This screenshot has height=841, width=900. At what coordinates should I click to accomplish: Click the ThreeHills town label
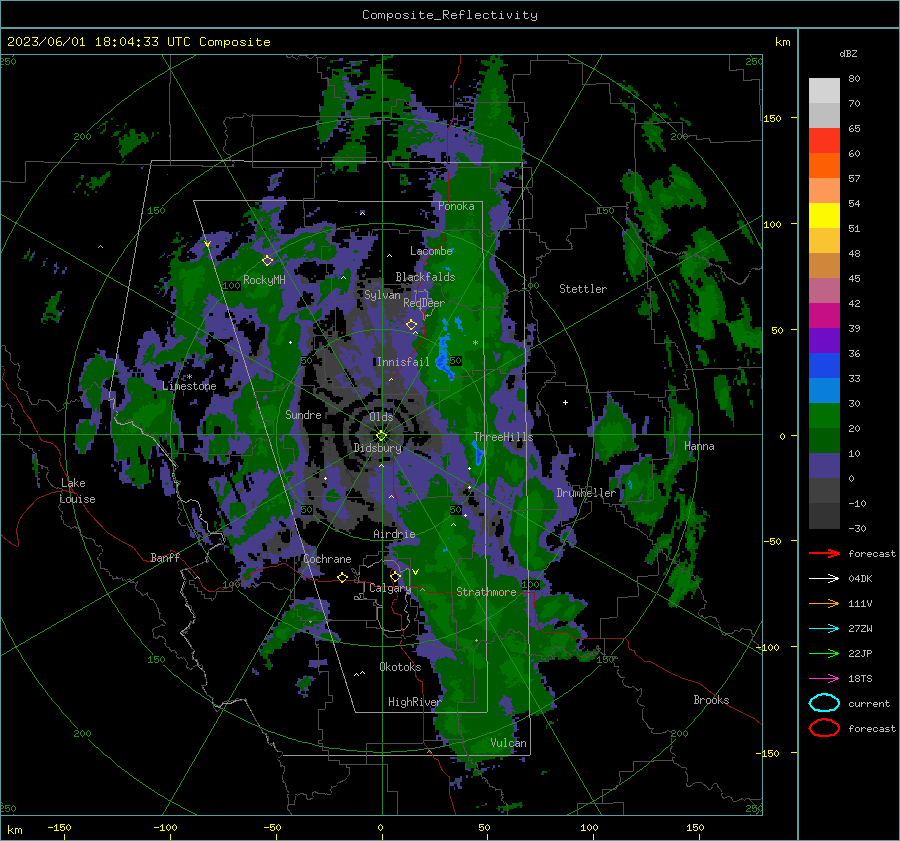[x=503, y=437]
